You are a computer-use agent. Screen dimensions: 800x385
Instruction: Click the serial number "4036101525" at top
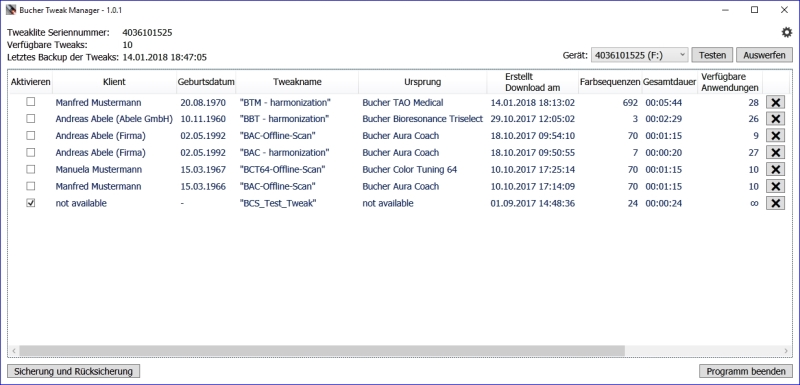(147, 33)
